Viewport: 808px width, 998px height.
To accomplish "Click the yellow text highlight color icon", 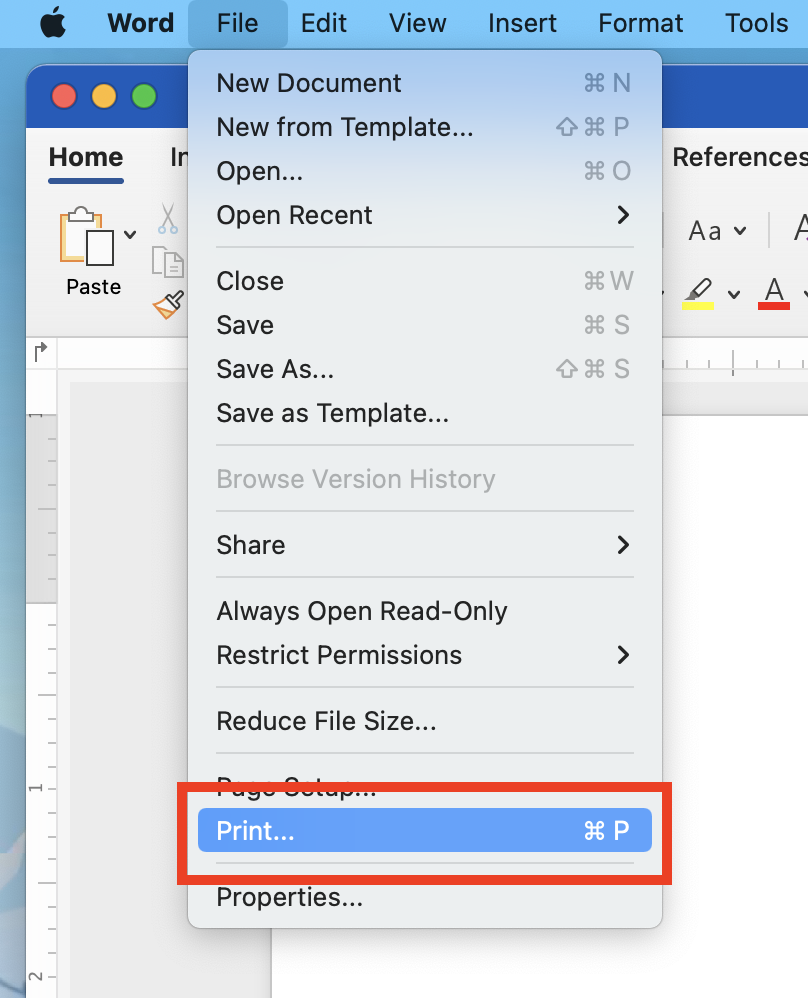I will pyautogui.click(x=698, y=293).
